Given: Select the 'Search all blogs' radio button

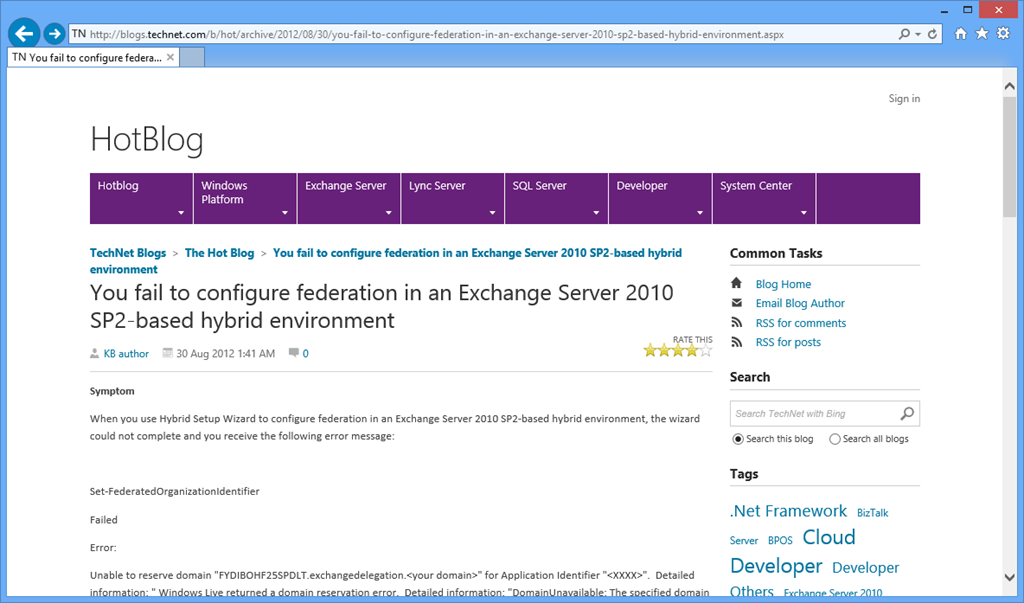Looking at the screenshot, I should (835, 439).
